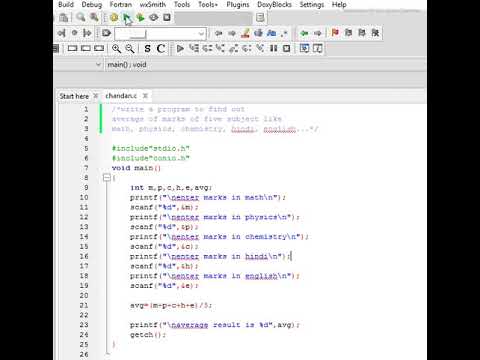480x360 pixels.
Task: Open the scope dropdown left of main()
Action: pos(98,65)
